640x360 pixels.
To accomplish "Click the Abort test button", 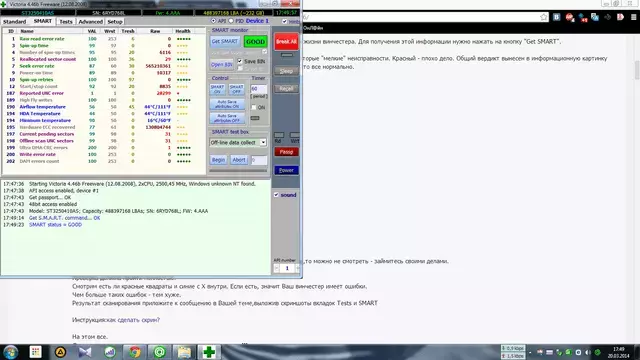I will click(x=239, y=160).
